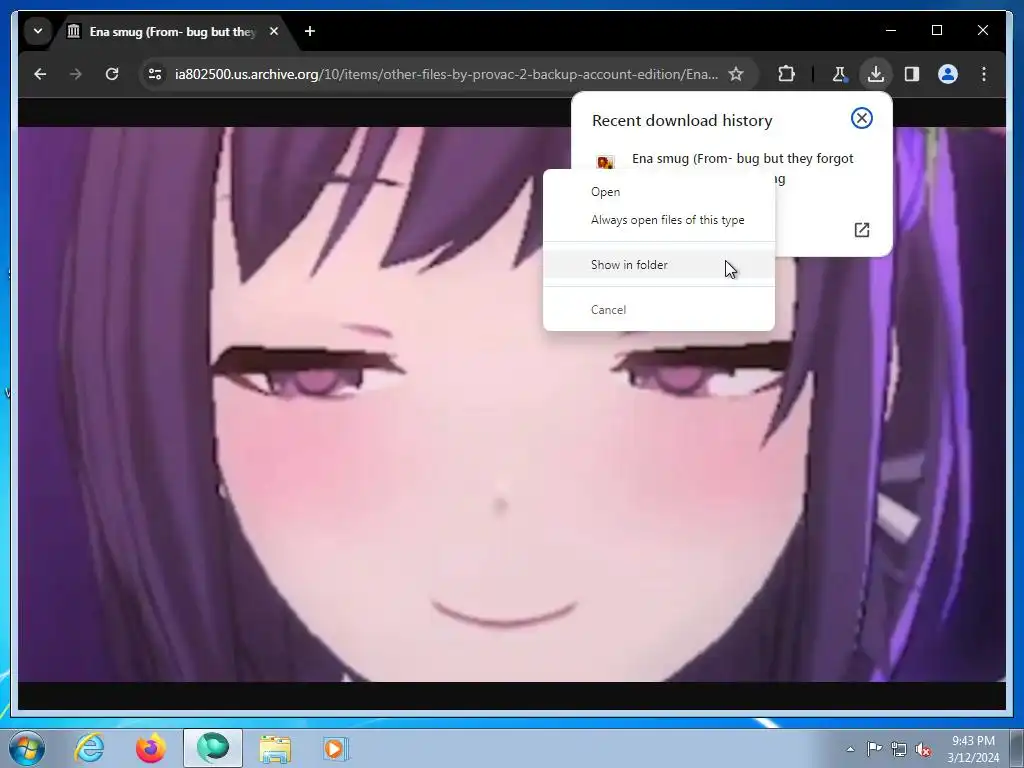View site information icon in address bar

coord(155,74)
